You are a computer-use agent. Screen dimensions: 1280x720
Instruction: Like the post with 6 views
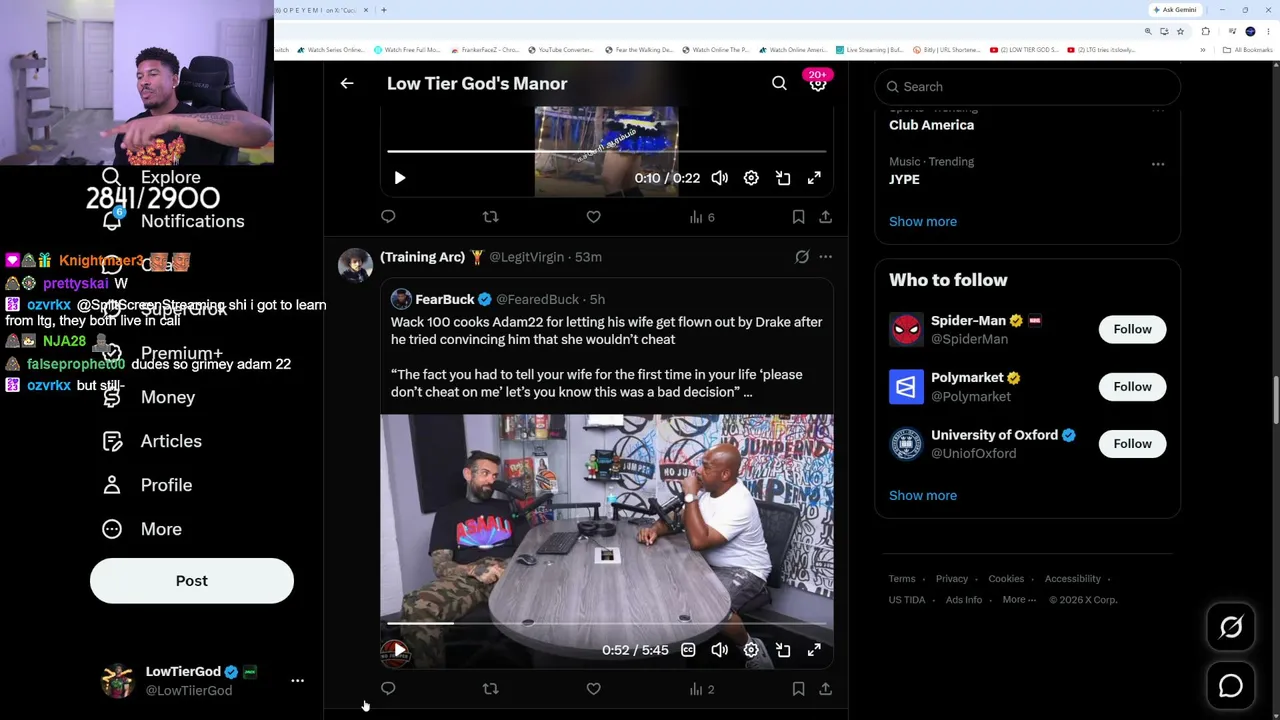point(593,217)
